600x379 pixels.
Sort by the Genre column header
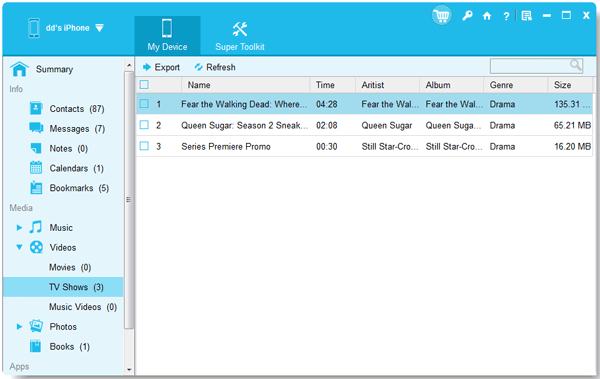[x=516, y=85]
